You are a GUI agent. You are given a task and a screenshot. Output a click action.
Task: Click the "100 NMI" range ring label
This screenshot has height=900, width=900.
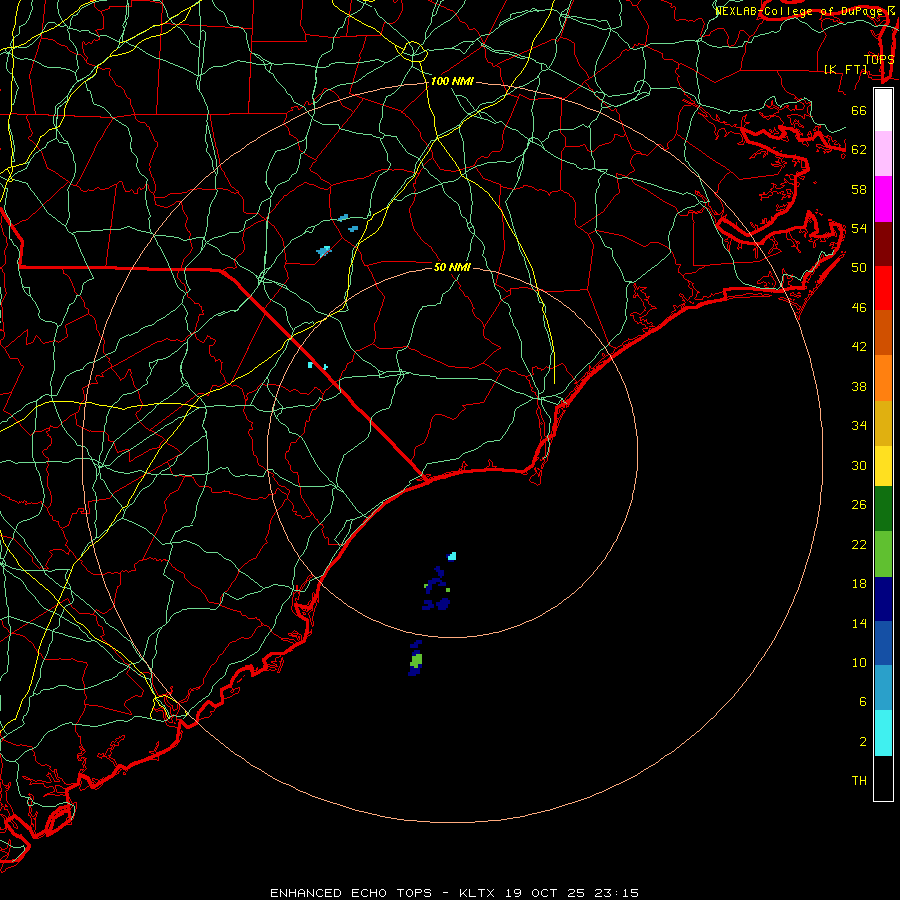(452, 82)
